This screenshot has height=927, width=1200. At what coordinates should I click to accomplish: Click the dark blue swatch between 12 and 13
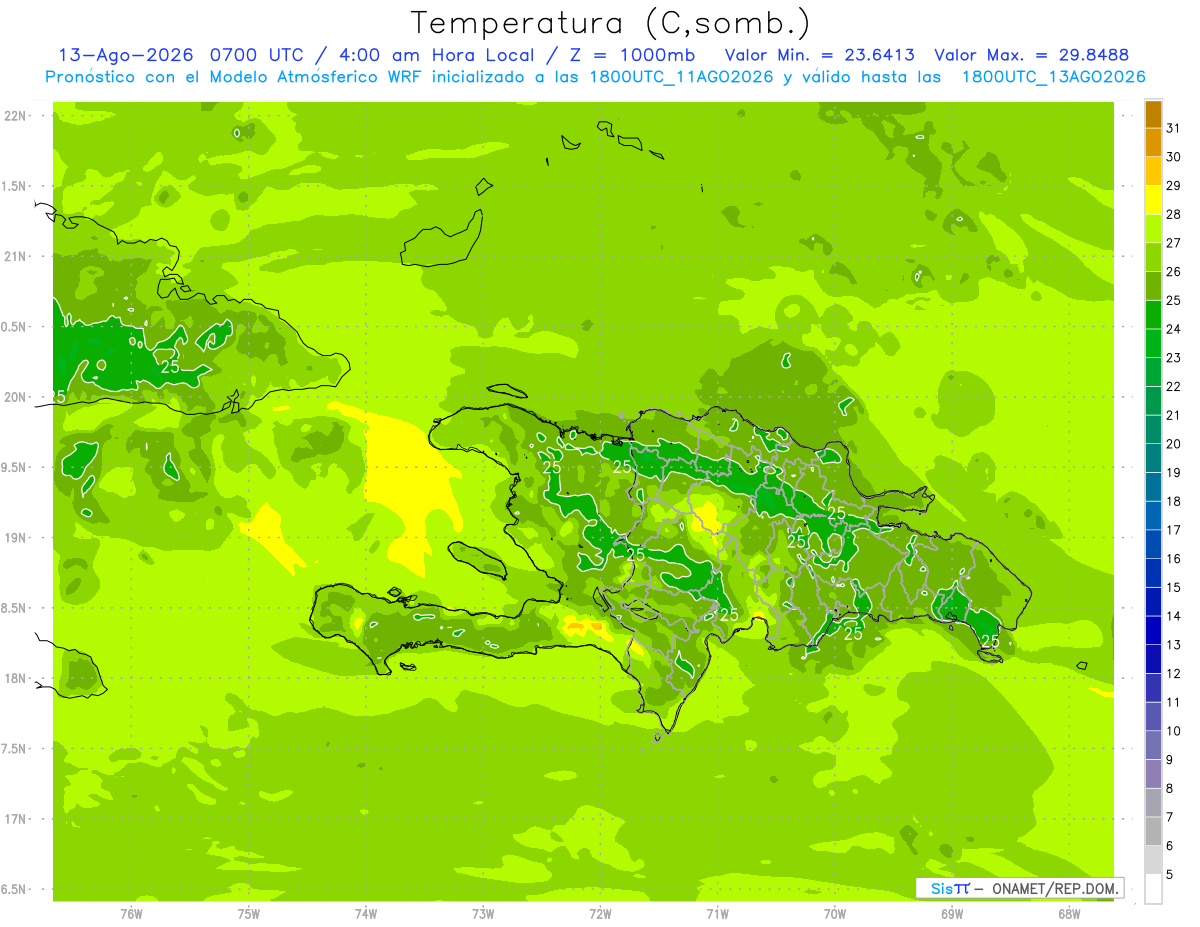pyautogui.click(x=1153, y=660)
